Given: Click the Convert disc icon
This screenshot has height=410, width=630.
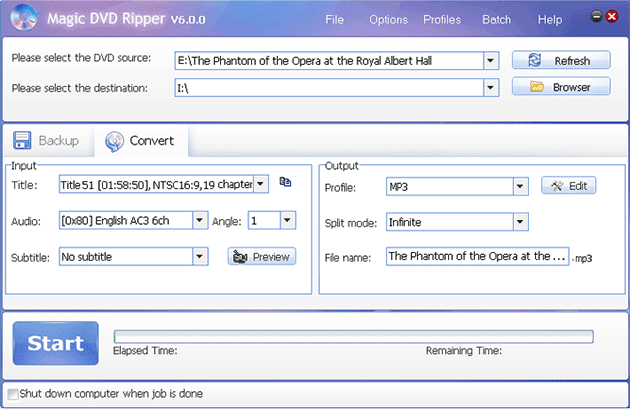Looking at the screenshot, I should tap(115, 141).
